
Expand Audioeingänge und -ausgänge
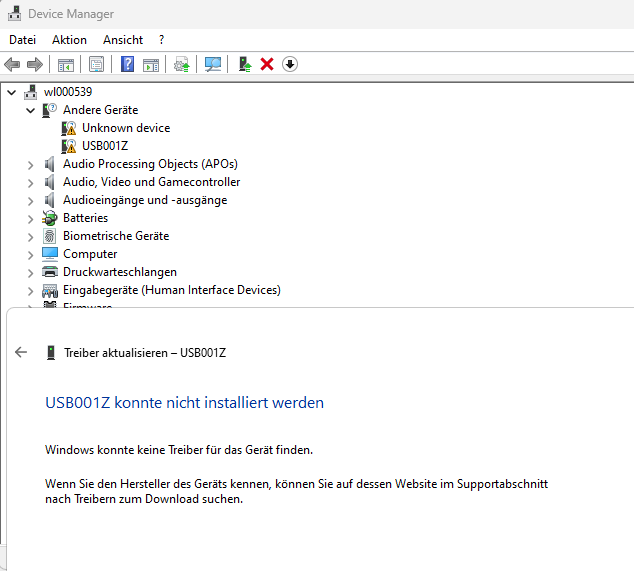tap(31, 201)
